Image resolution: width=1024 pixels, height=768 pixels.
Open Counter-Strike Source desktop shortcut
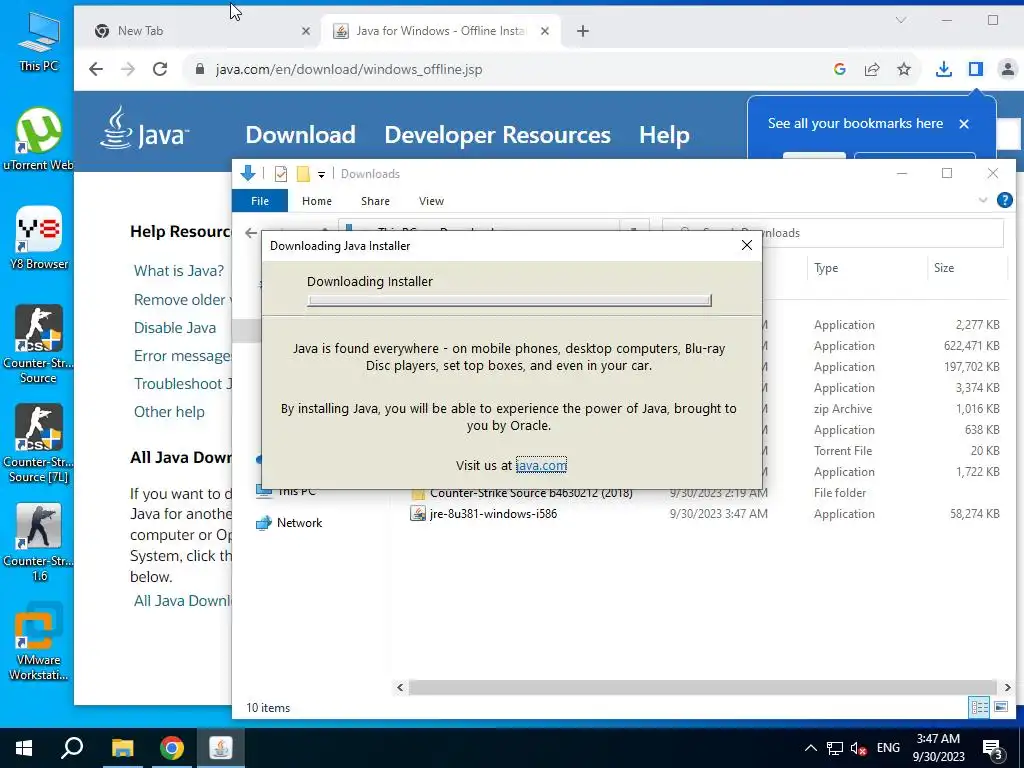(x=39, y=344)
